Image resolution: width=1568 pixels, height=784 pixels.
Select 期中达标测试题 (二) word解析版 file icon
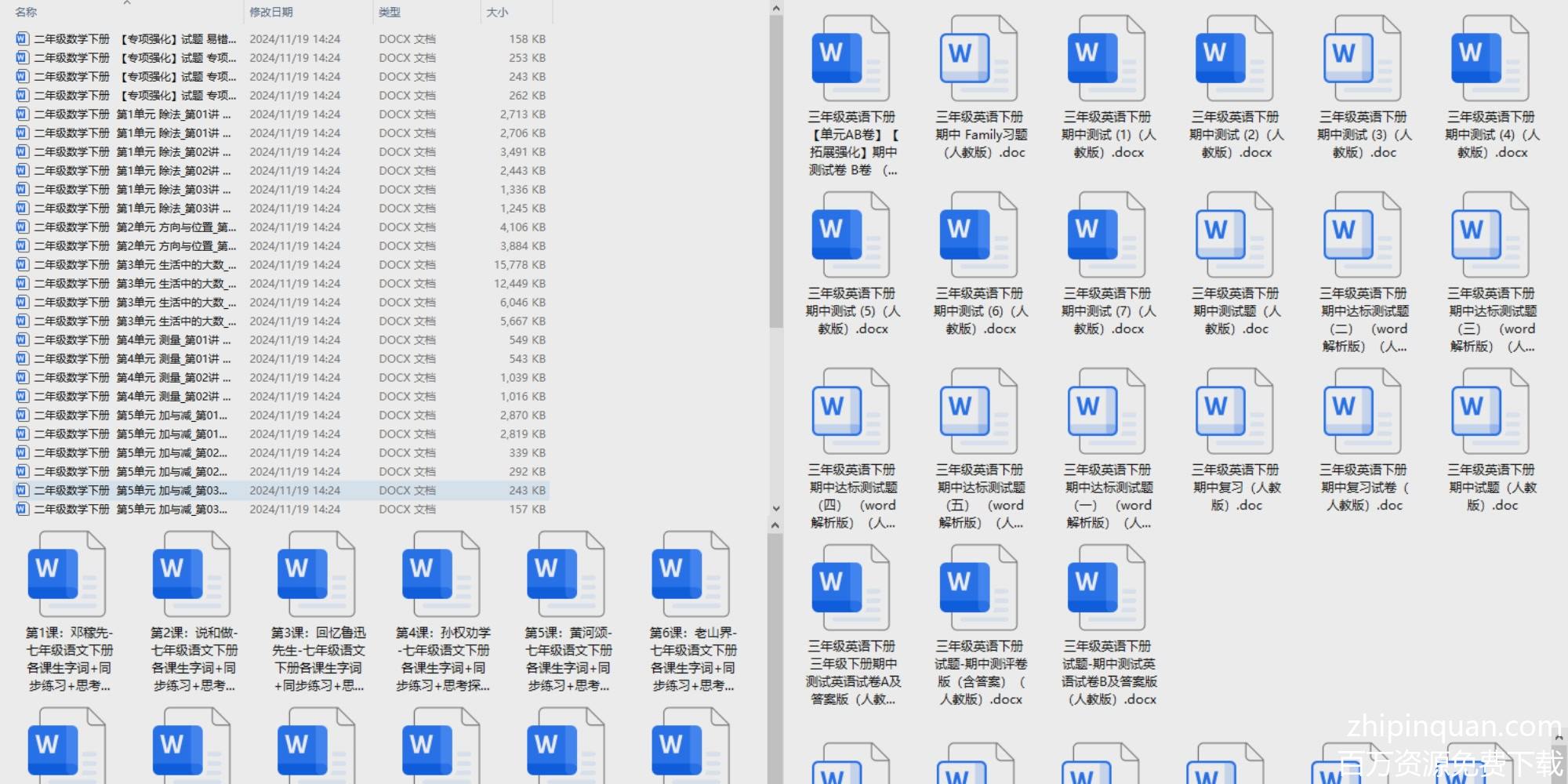[1363, 235]
